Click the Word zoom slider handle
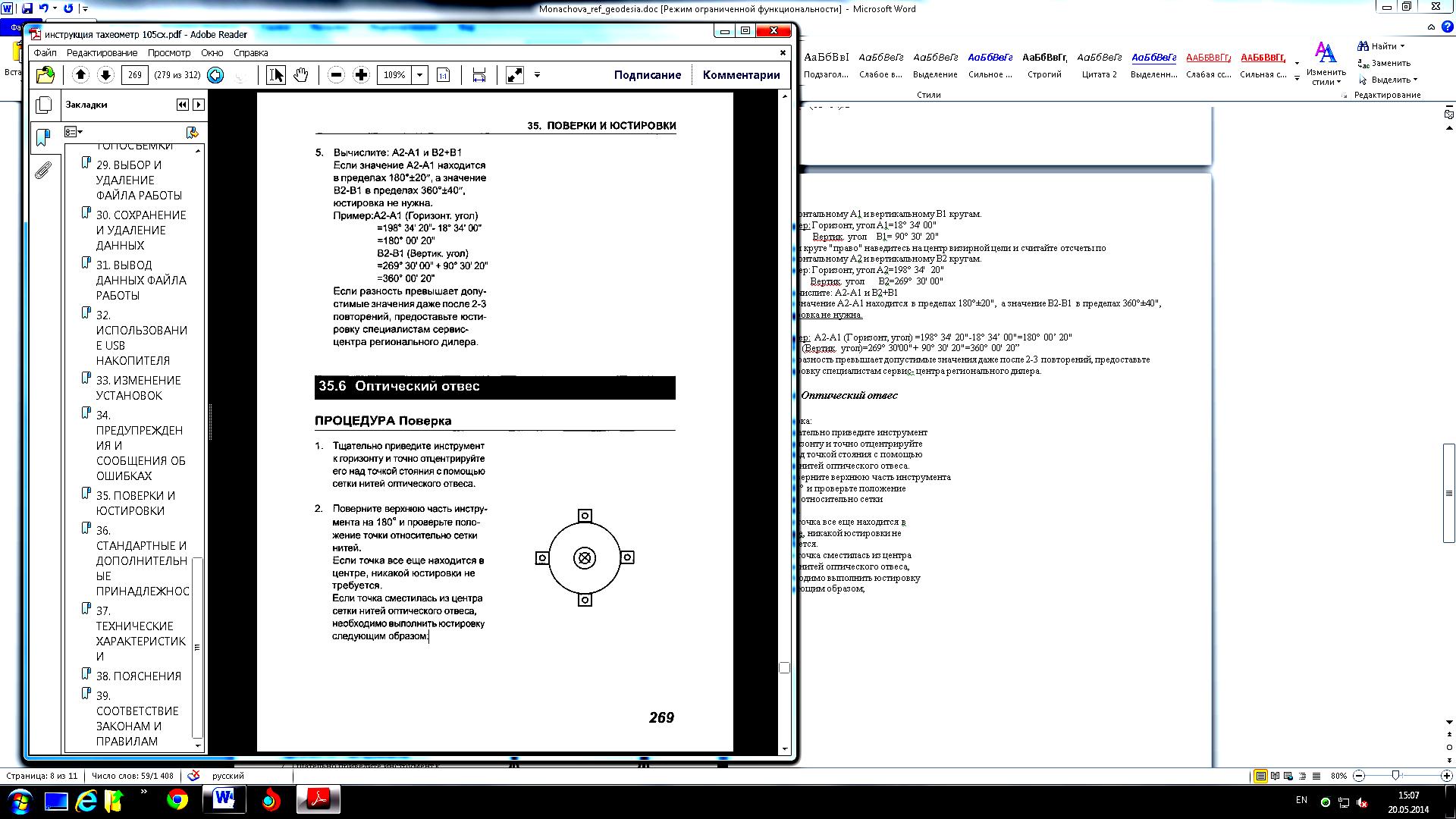1456x819 pixels. tap(1395, 776)
